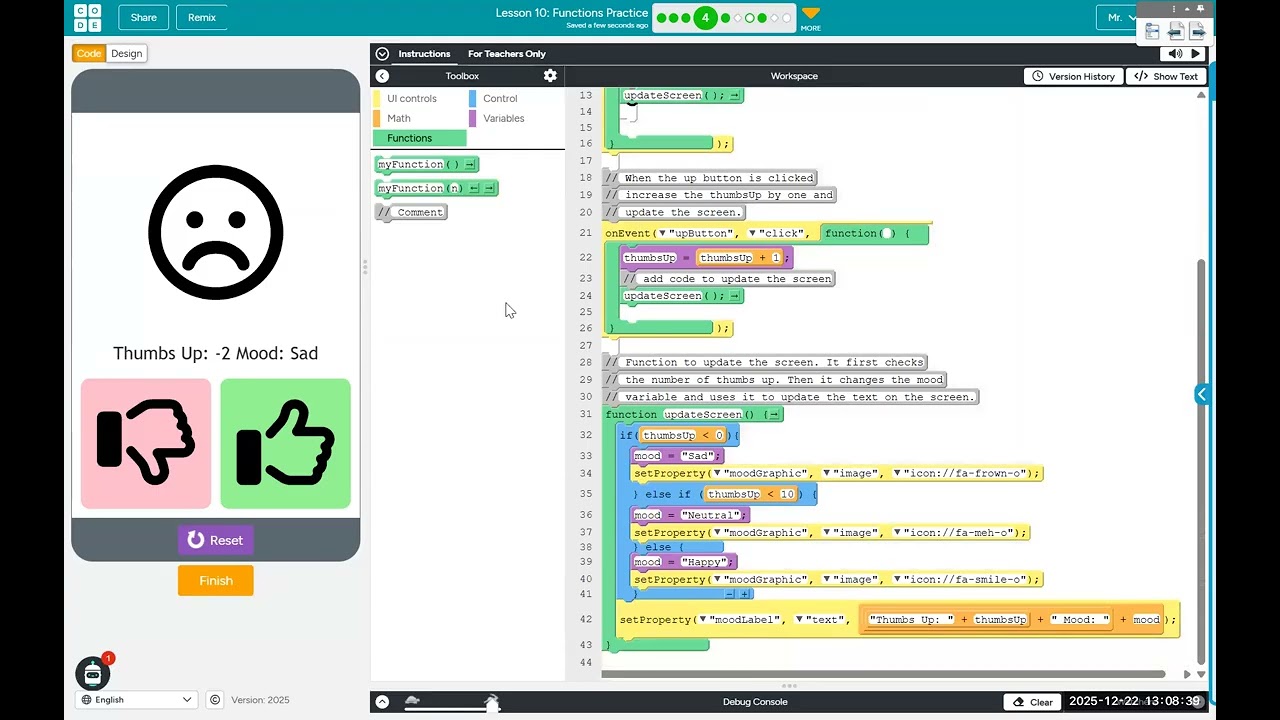The image size is (1280, 720).
Task: Click the Reset button
Action: pos(216,540)
